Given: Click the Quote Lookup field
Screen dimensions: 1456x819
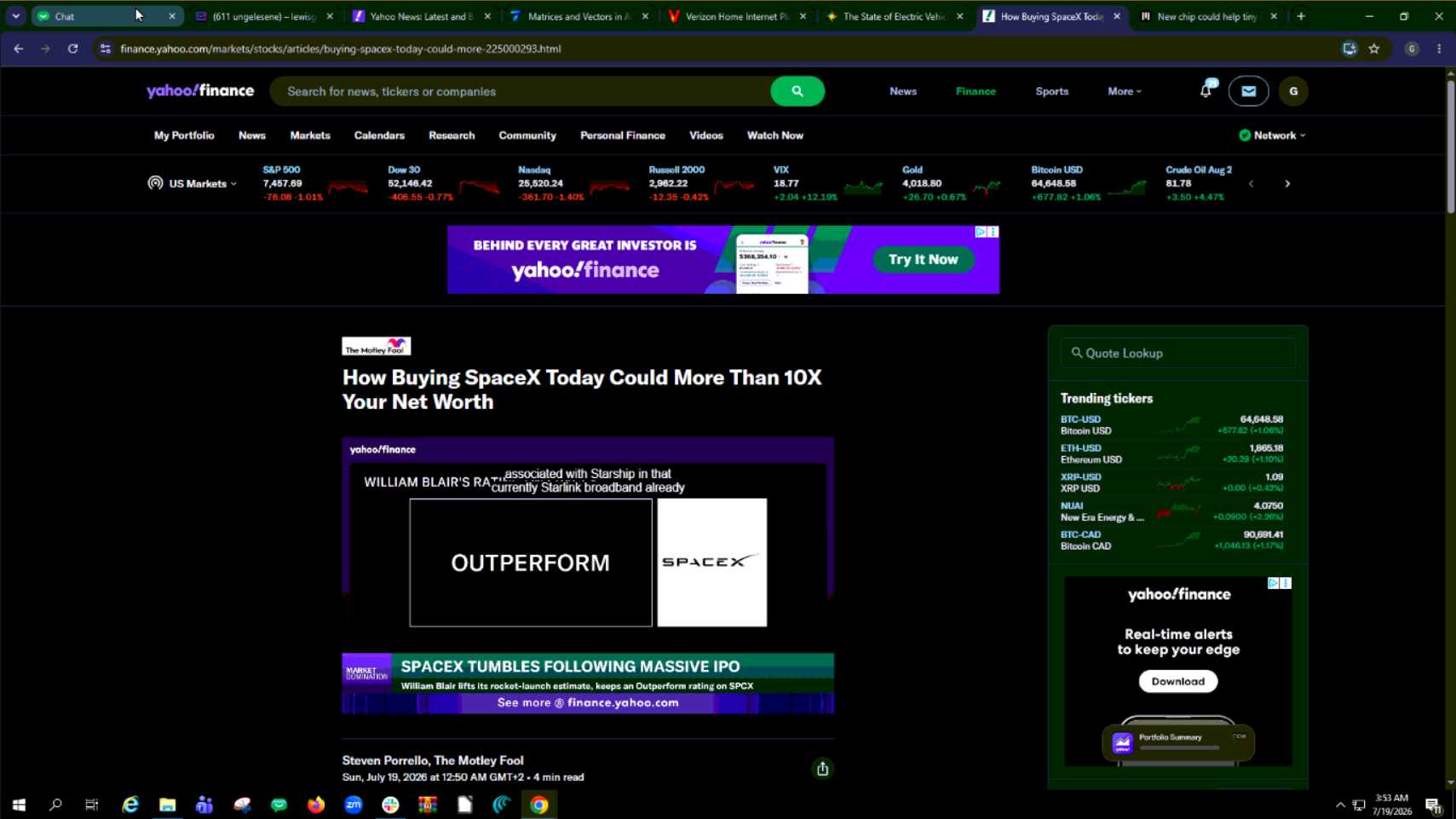Looking at the screenshot, I should (1178, 353).
